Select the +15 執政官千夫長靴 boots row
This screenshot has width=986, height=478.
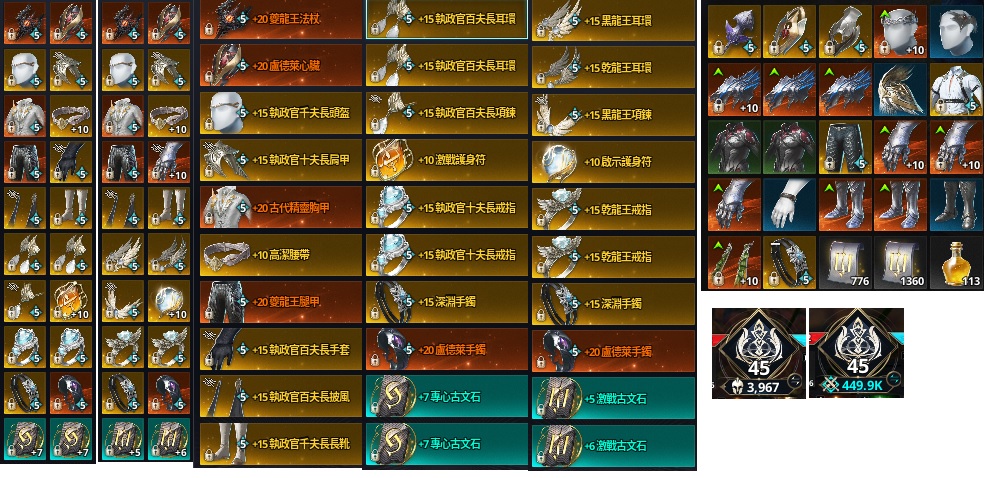[x=280, y=444]
